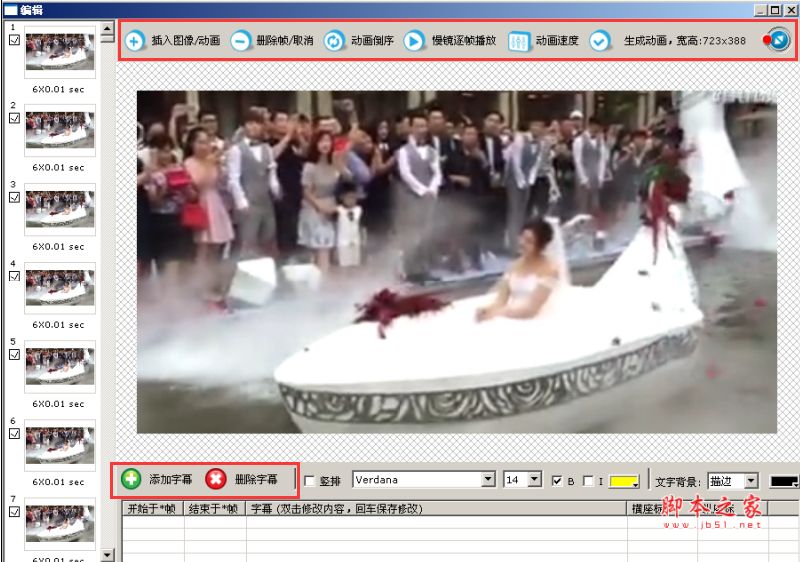
Task: Minimize the 编辑 window
Action: click(x=762, y=10)
